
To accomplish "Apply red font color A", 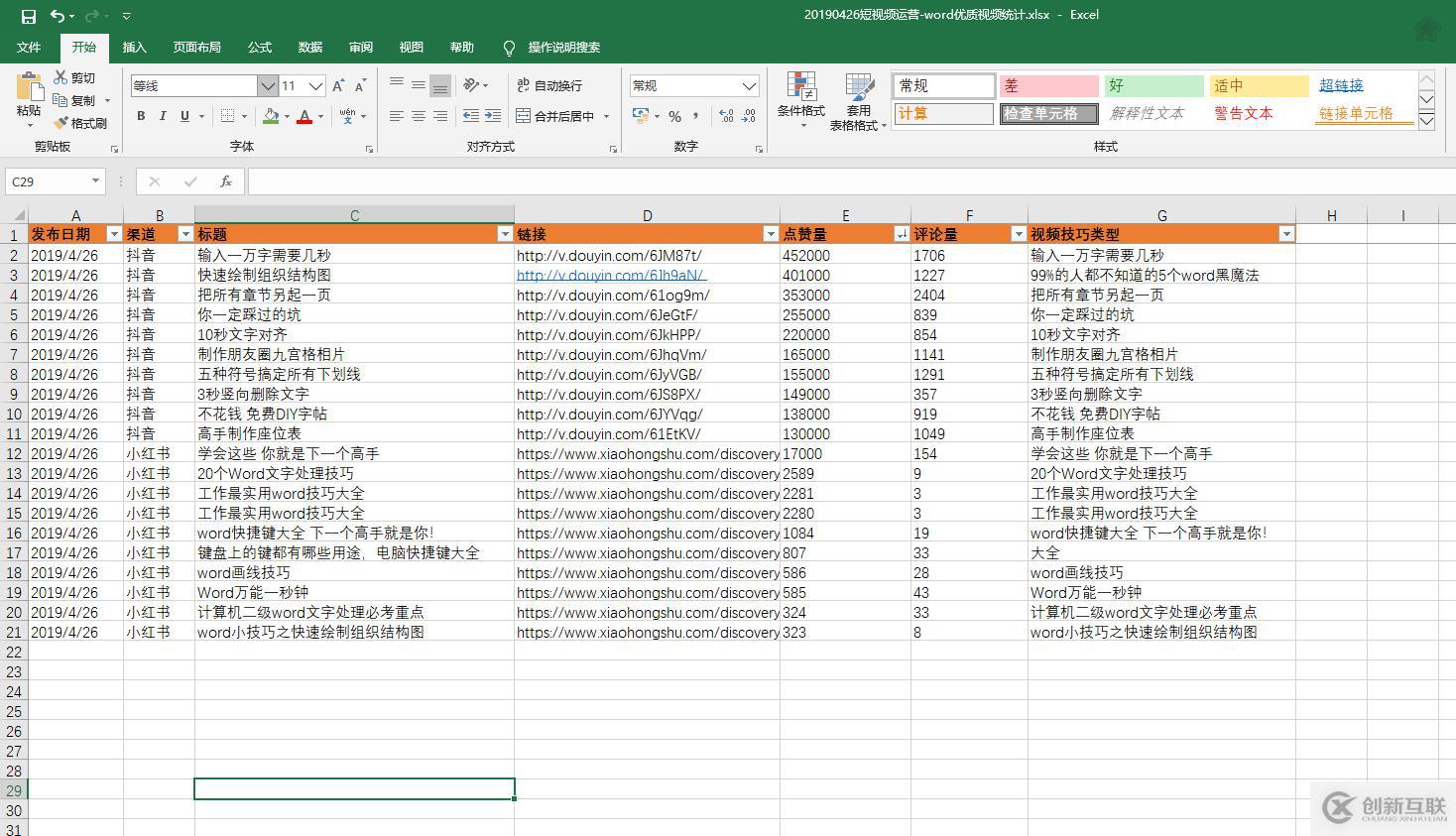I will (x=304, y=116).
